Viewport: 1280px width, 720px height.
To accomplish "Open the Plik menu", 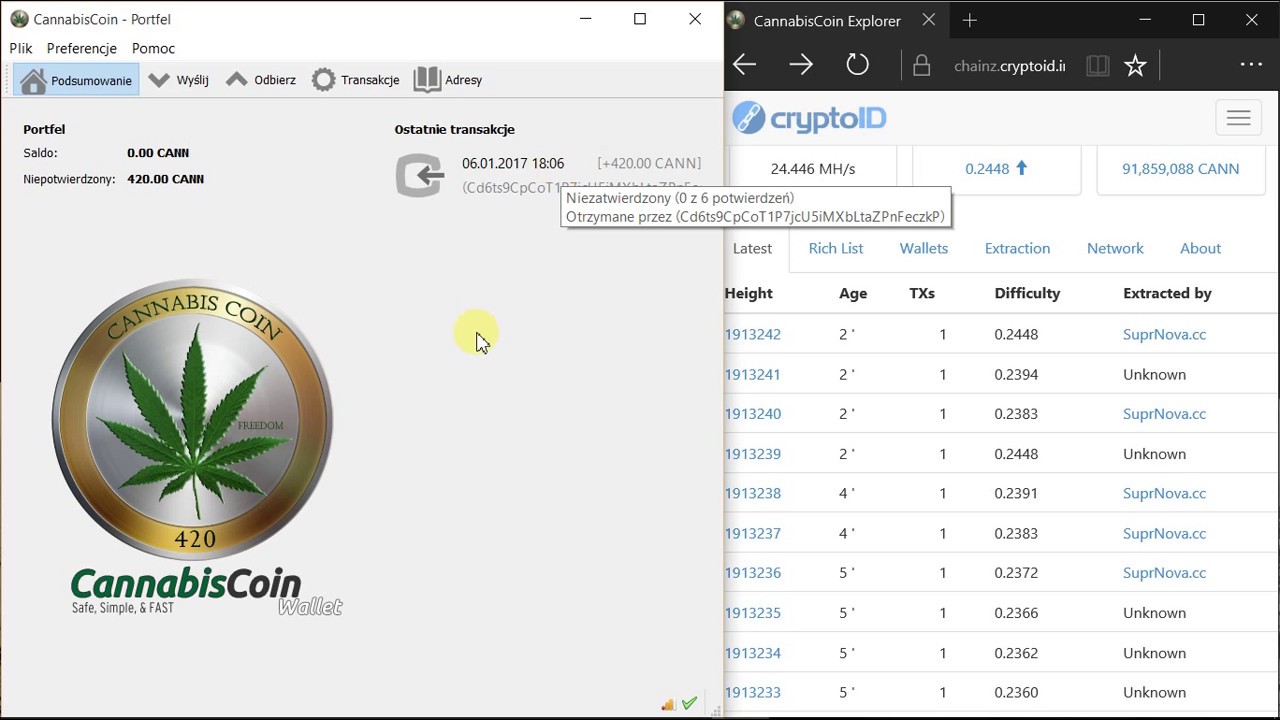I will tap(21, 48).
